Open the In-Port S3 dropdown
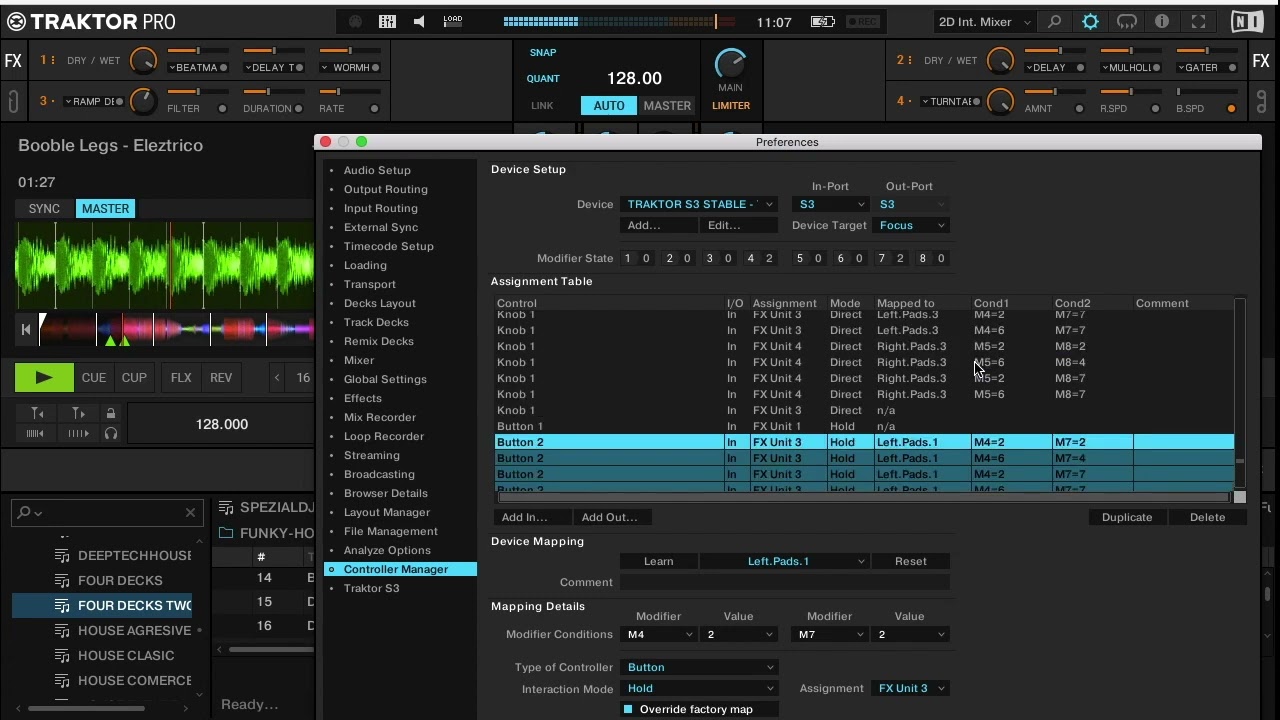 tap(831, 204)
